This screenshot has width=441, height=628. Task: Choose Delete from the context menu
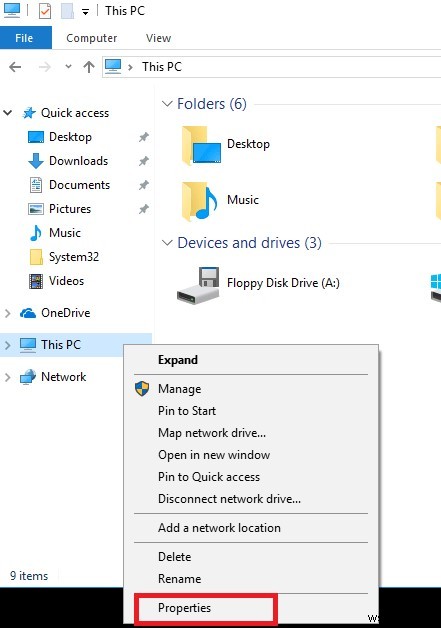click(x=251, y=557)
